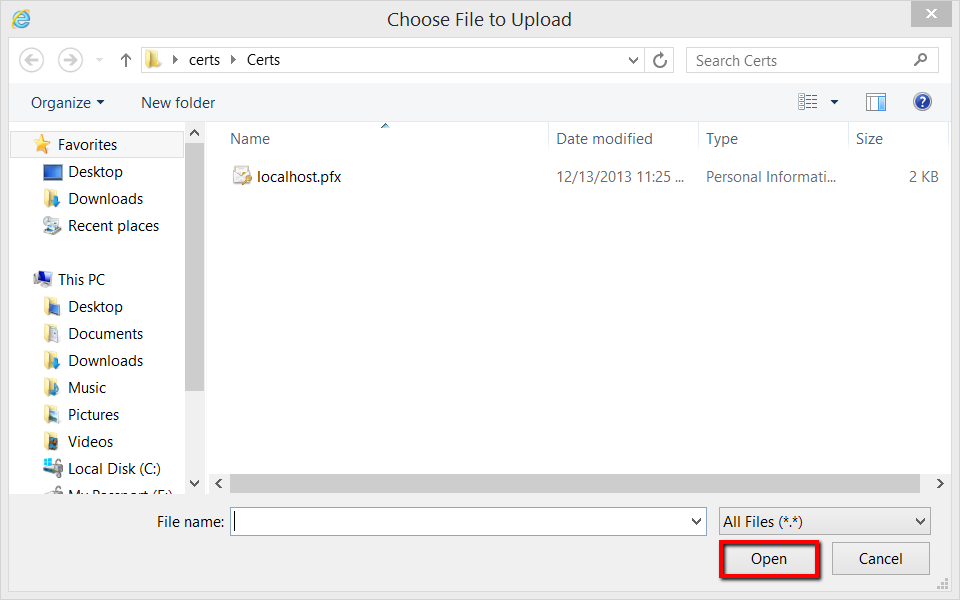Click the Up one level arrow
This screenshot has height=600, width=960.
(126, 60)
